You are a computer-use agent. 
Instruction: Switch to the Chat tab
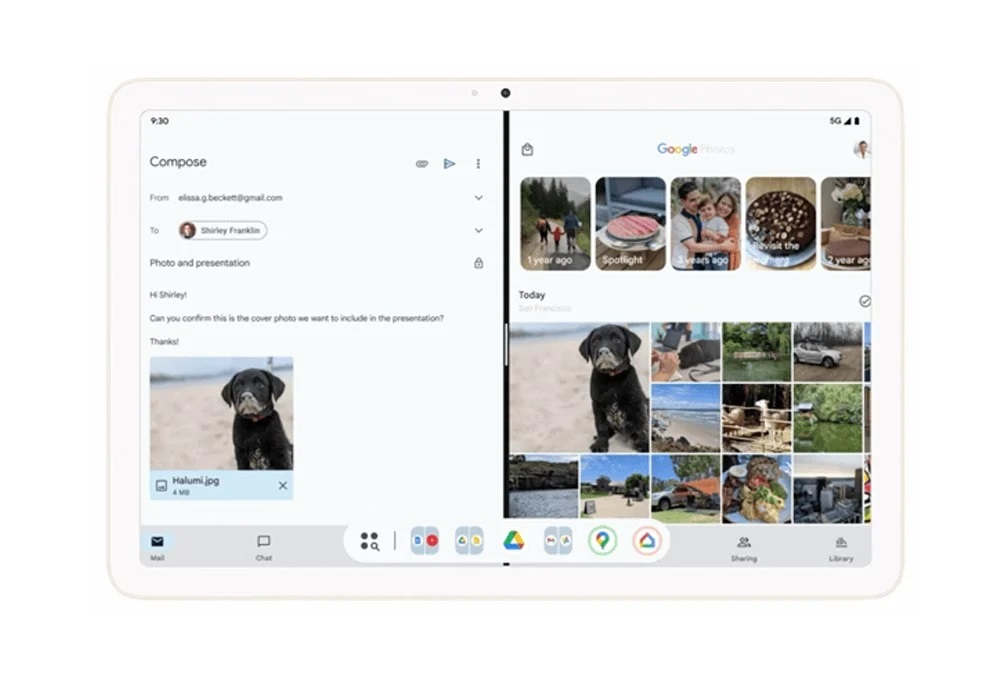(x=264, y=546)
